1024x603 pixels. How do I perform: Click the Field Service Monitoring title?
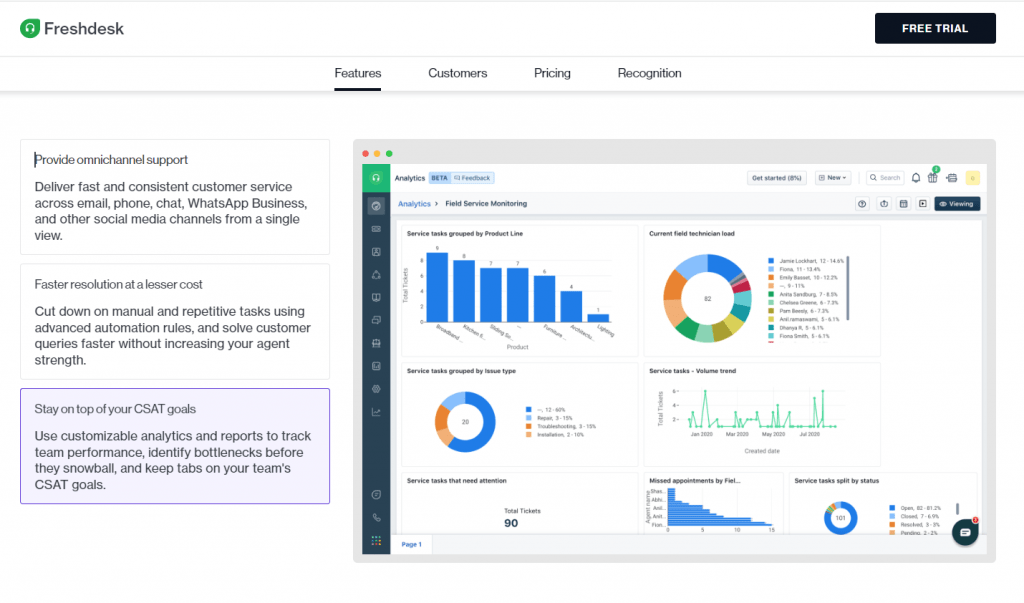point(486,204)
